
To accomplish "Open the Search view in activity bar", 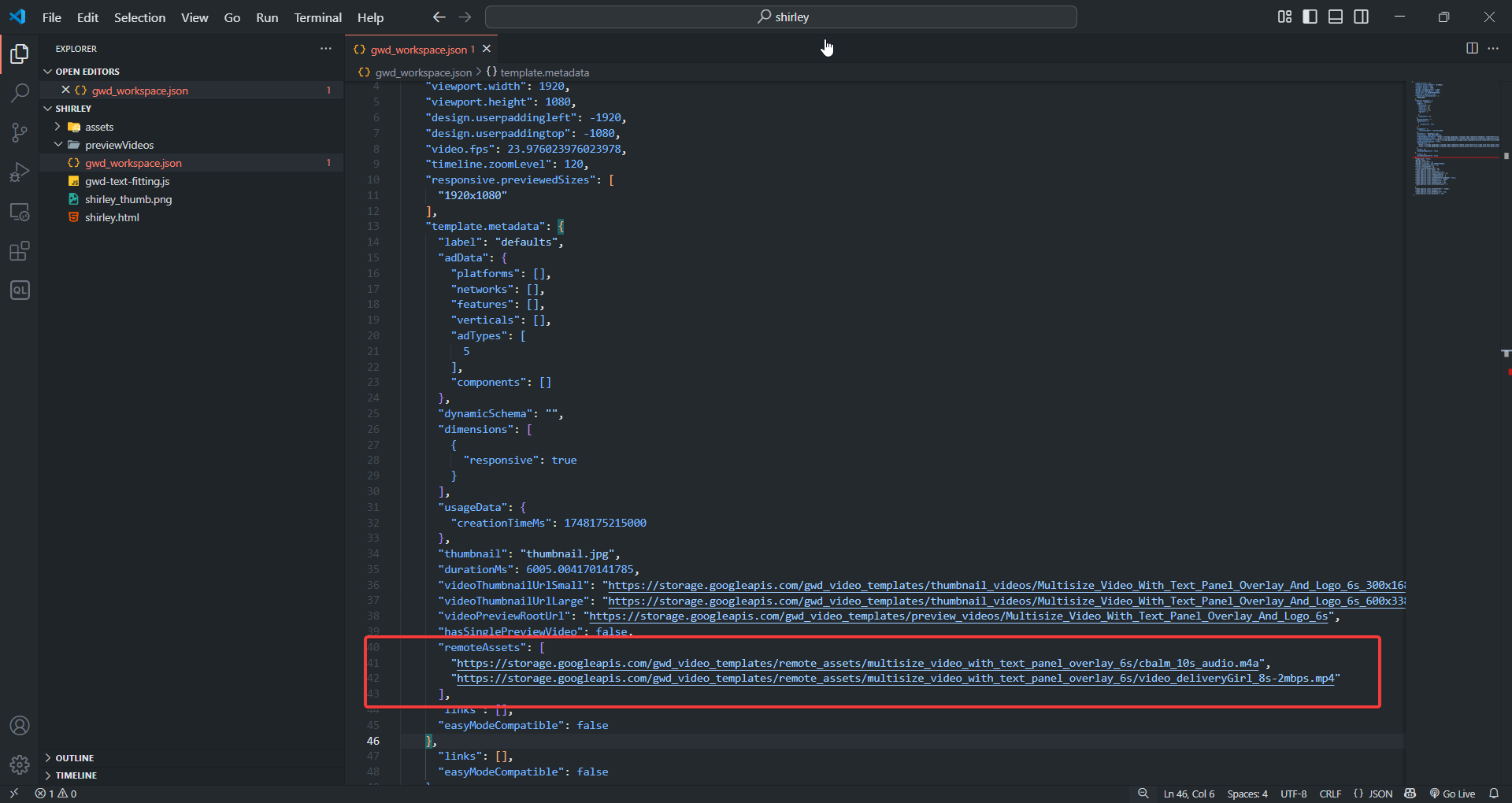I will (20, 93).
